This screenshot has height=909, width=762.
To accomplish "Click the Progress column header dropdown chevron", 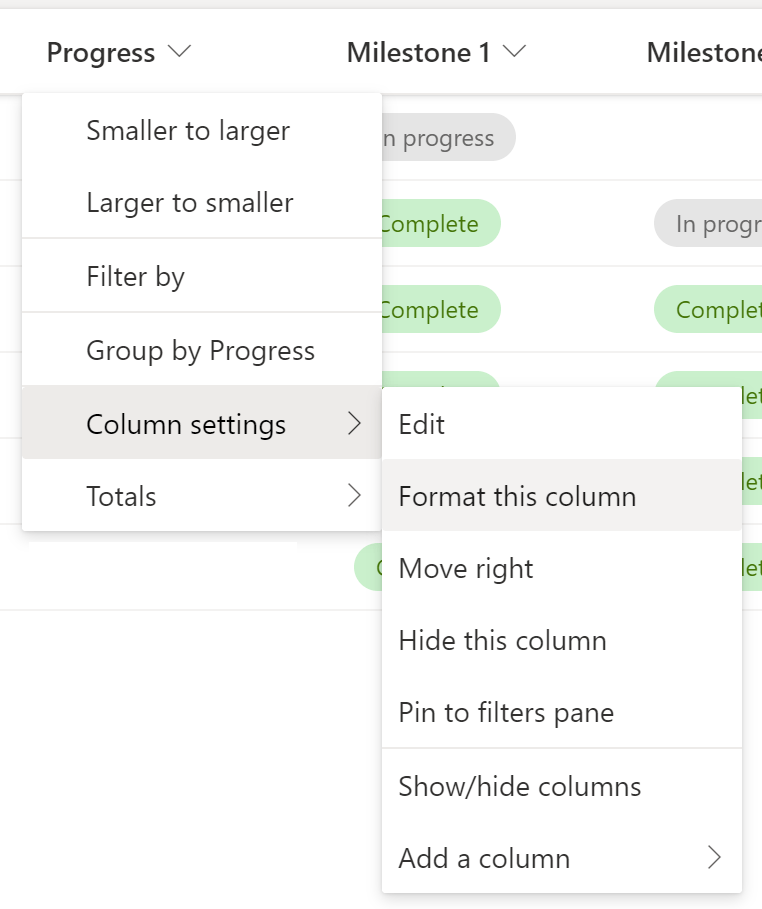I will [x=180, y=53].
